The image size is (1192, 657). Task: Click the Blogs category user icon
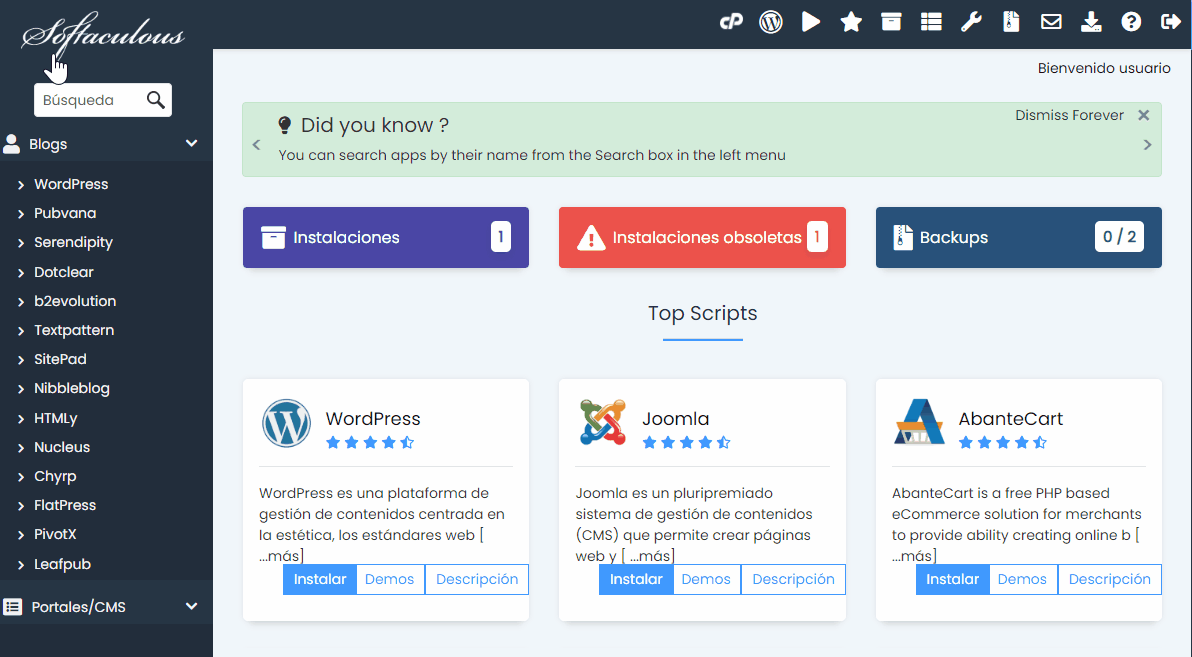pos(11,144)
